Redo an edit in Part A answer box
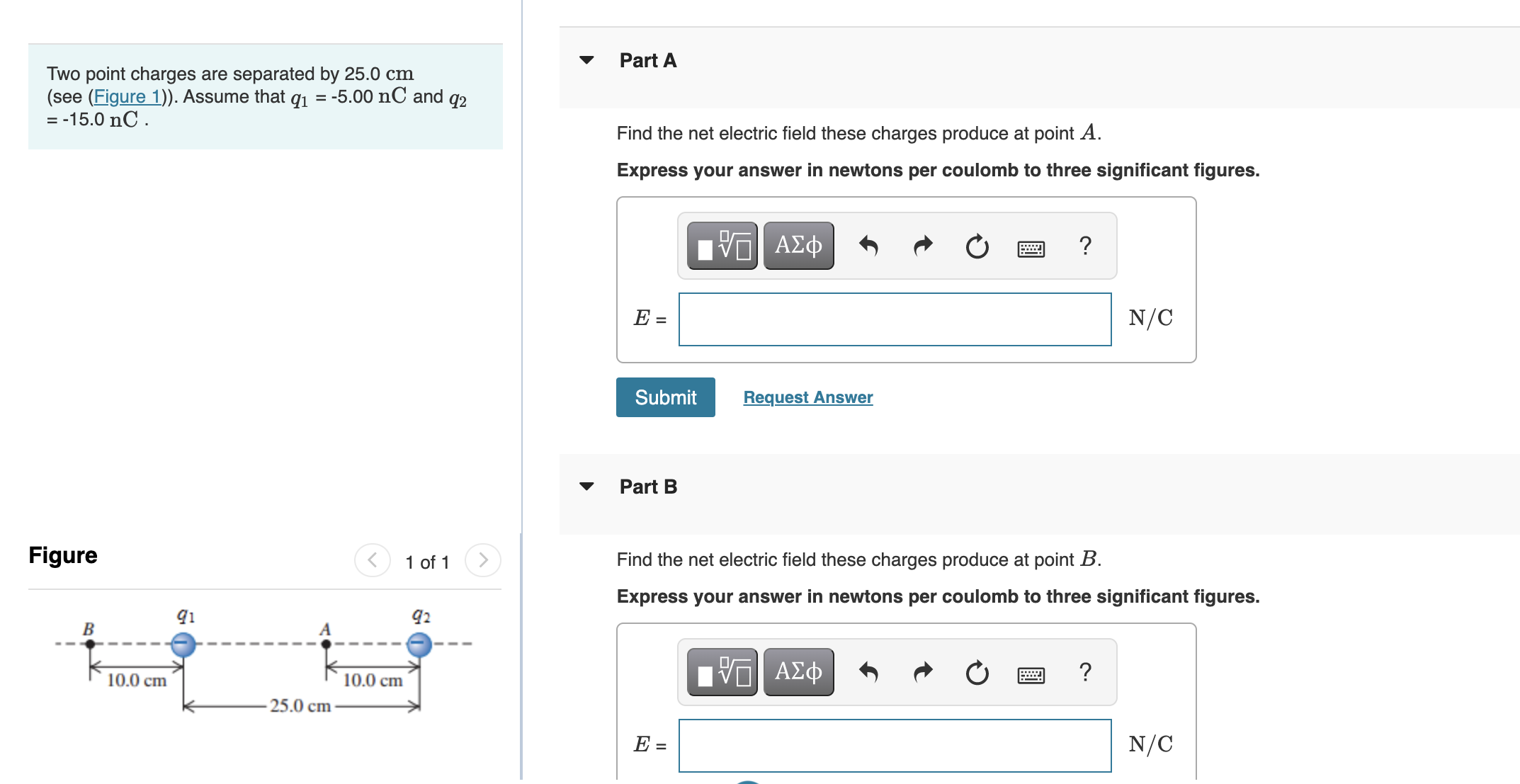The image size is (1520, 784). [x=922, y=246]
